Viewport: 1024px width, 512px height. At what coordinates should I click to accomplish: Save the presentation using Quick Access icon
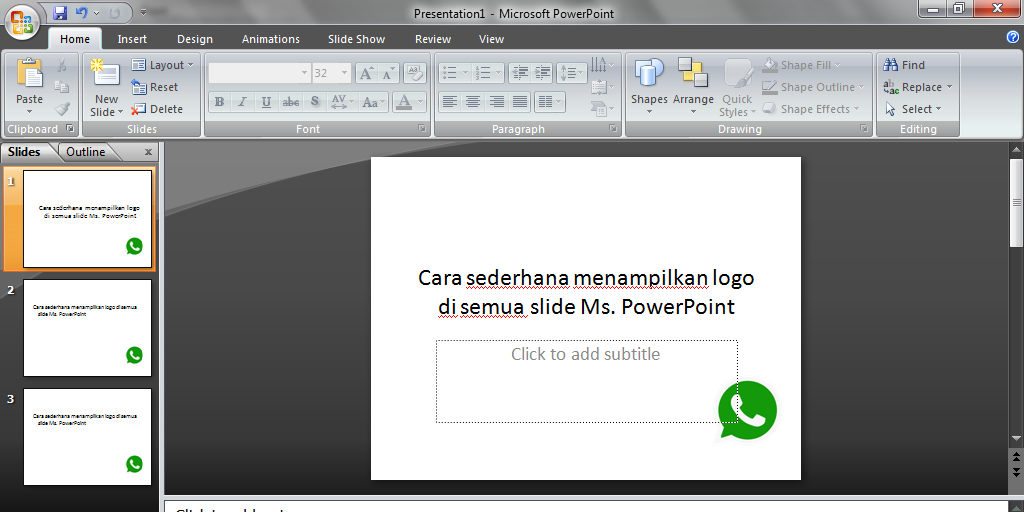point(60,13)
